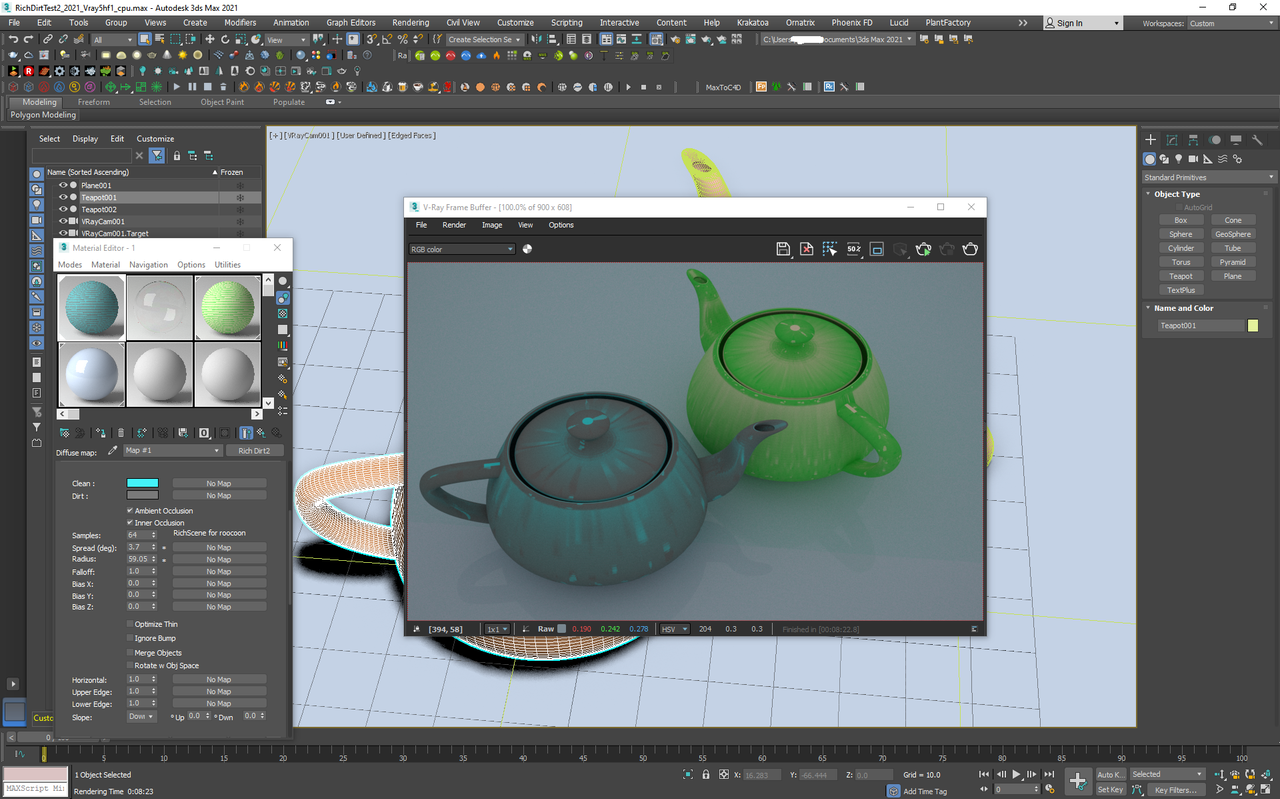1280x799 pixels.
Task: Open Render menu in V-Ray Frame Buffer
Action: (454, 225)
